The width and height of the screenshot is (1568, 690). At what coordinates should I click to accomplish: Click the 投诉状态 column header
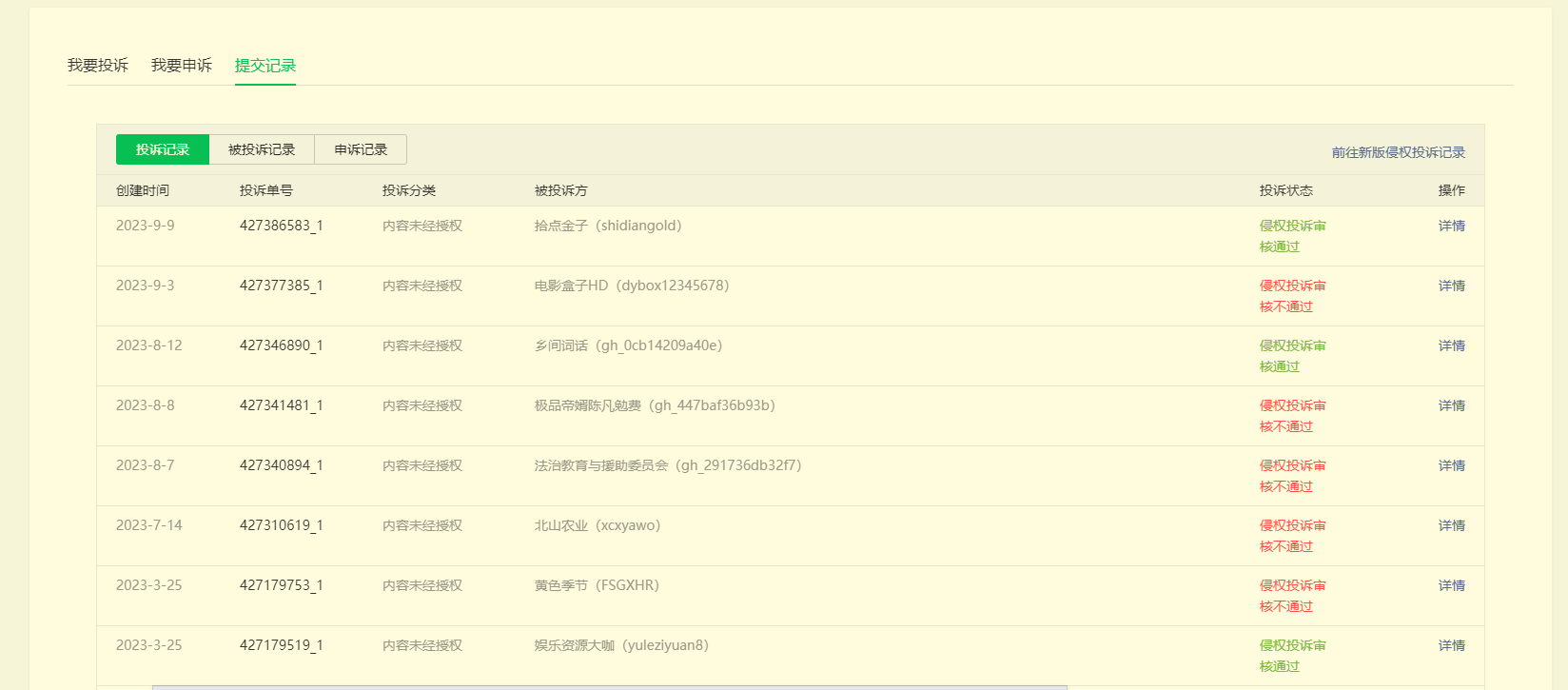click(1286, 190)
